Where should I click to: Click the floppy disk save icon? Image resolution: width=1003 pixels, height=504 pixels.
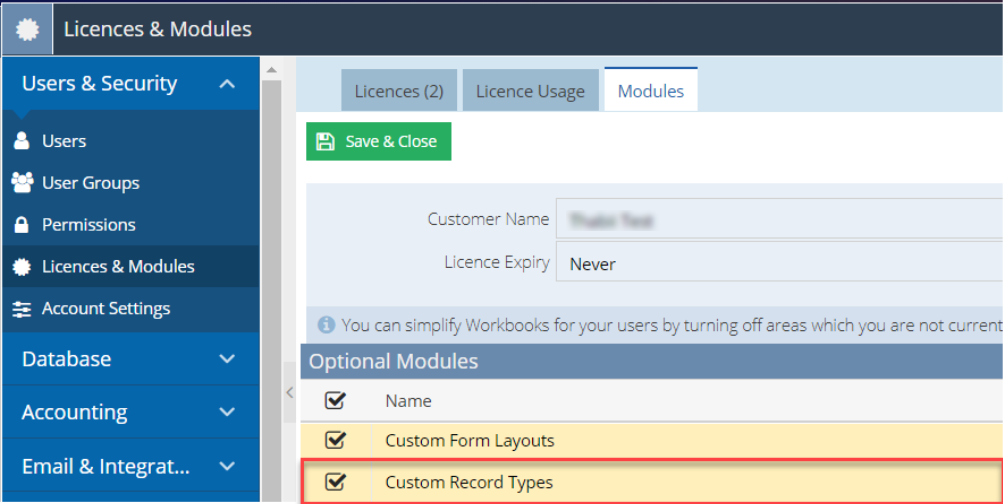pos(326,141)
